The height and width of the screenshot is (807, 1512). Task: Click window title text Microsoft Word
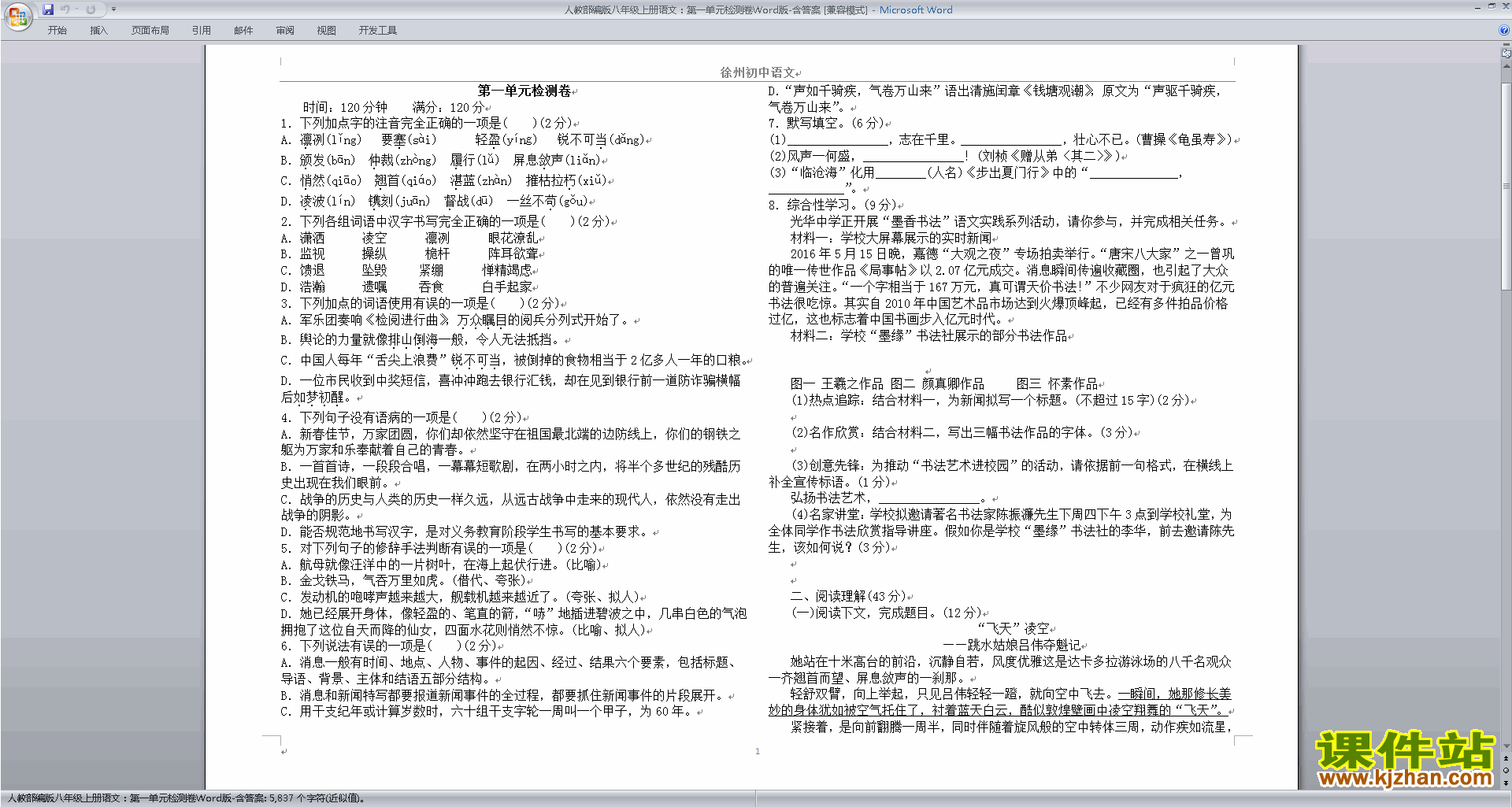(916, 9)
